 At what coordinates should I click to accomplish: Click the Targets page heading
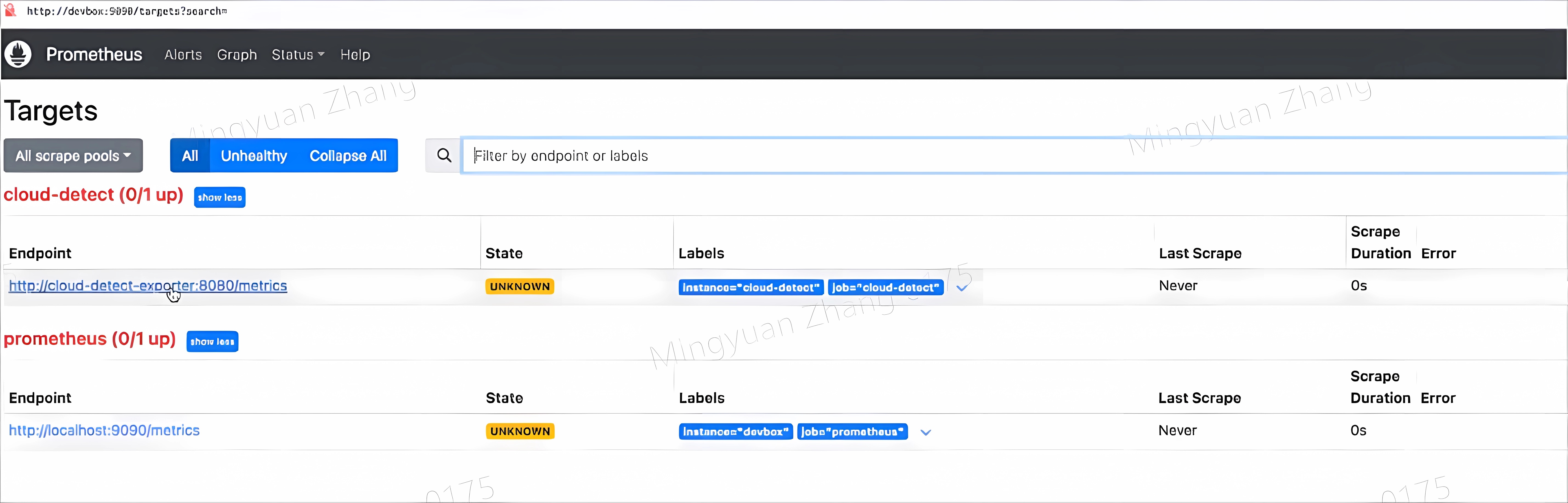coord(51,111)
